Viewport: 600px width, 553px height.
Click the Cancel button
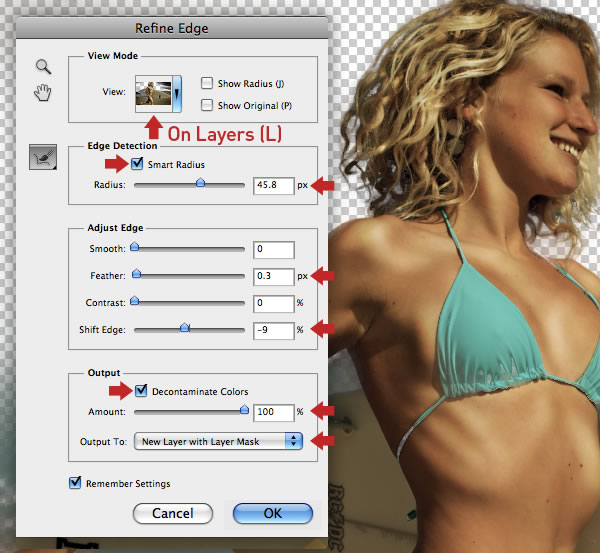coord(173,514)
